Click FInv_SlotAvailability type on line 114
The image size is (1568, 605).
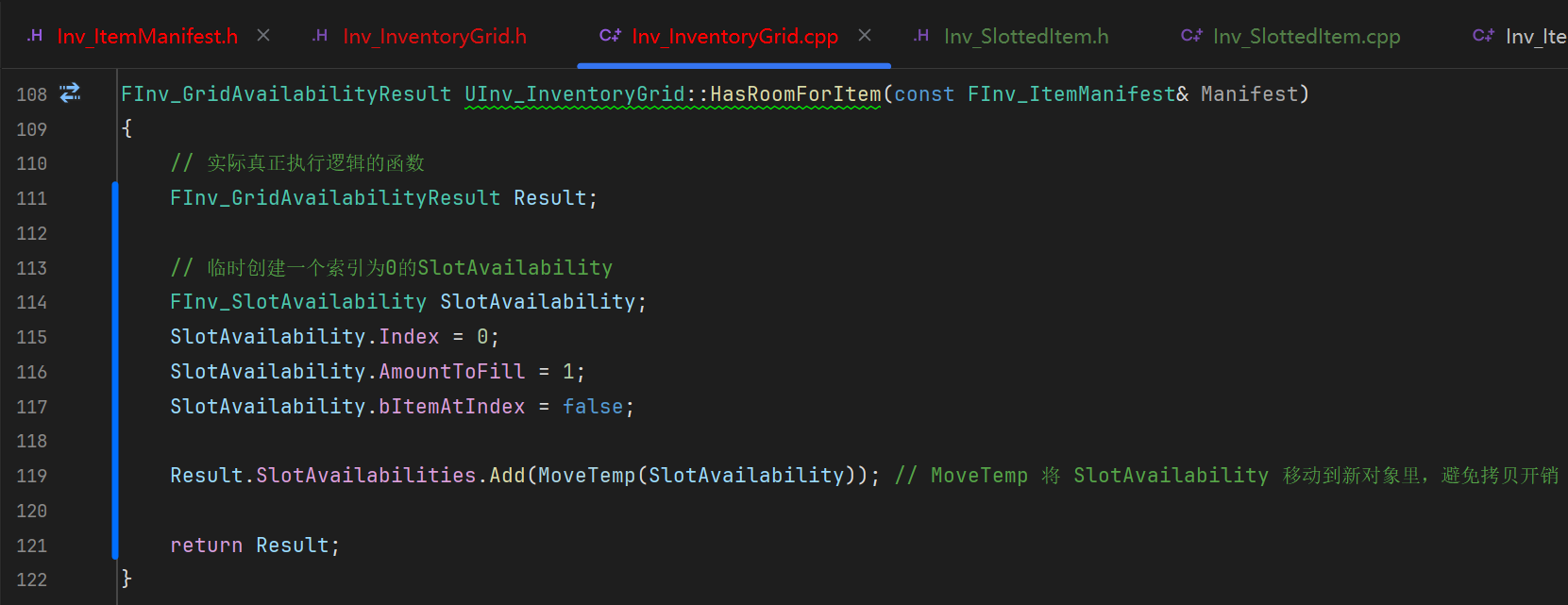298,302
